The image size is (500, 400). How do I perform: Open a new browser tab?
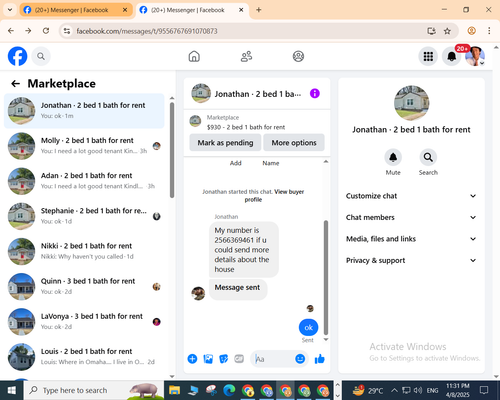[x=259, y=10]
